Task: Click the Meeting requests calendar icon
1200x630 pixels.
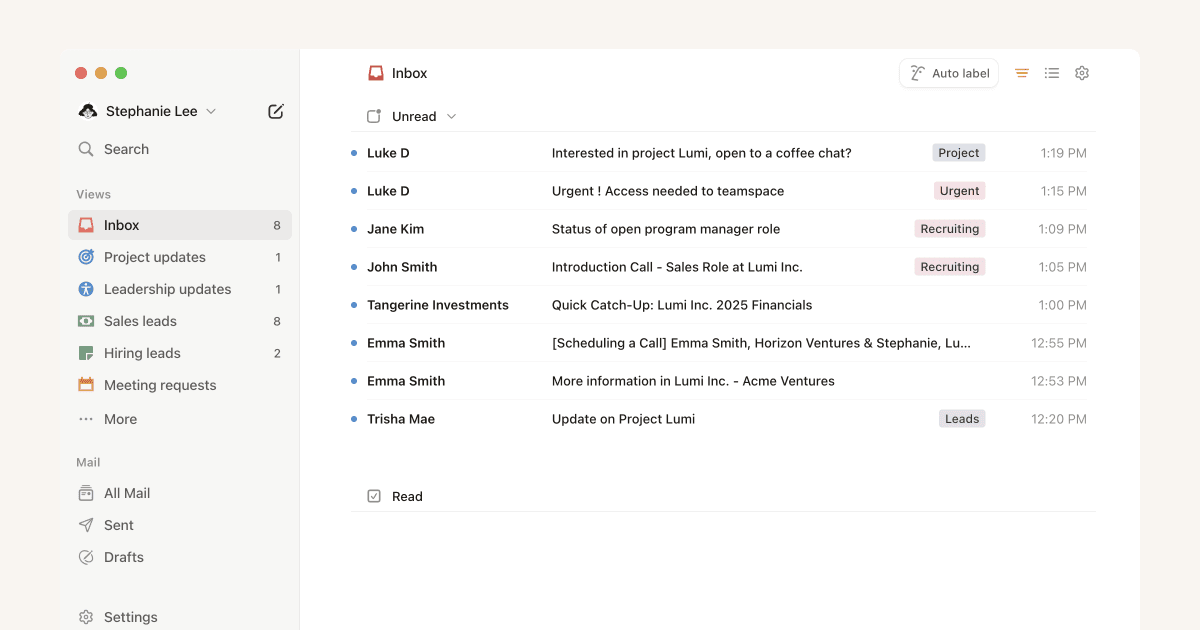Action: pyautogui.click(x=87, y=385)
